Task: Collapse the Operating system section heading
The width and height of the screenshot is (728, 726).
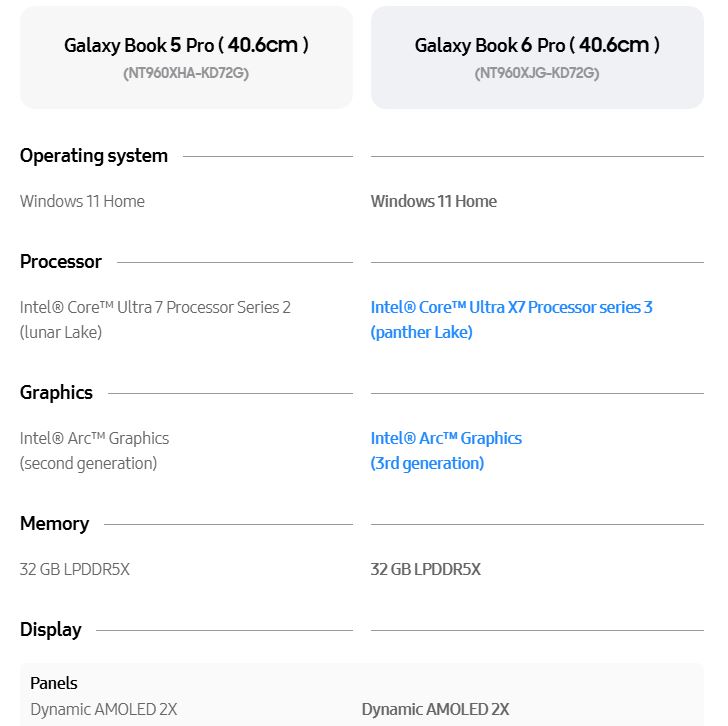Action: pyautogui.click(x=94, y=156)
